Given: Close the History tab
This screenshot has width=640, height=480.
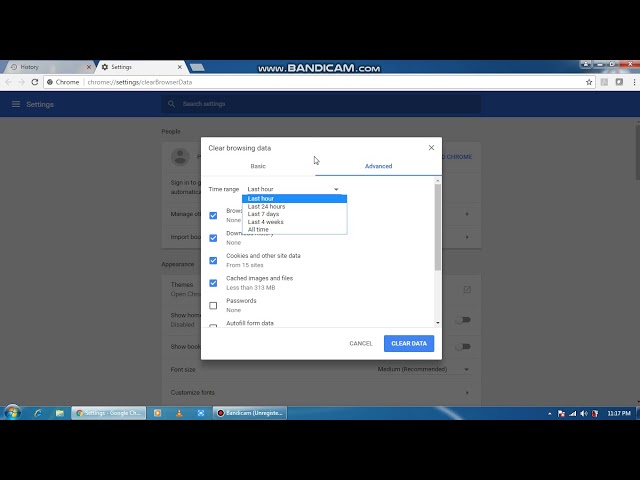Looking at the screenshot, I should 89,67.
